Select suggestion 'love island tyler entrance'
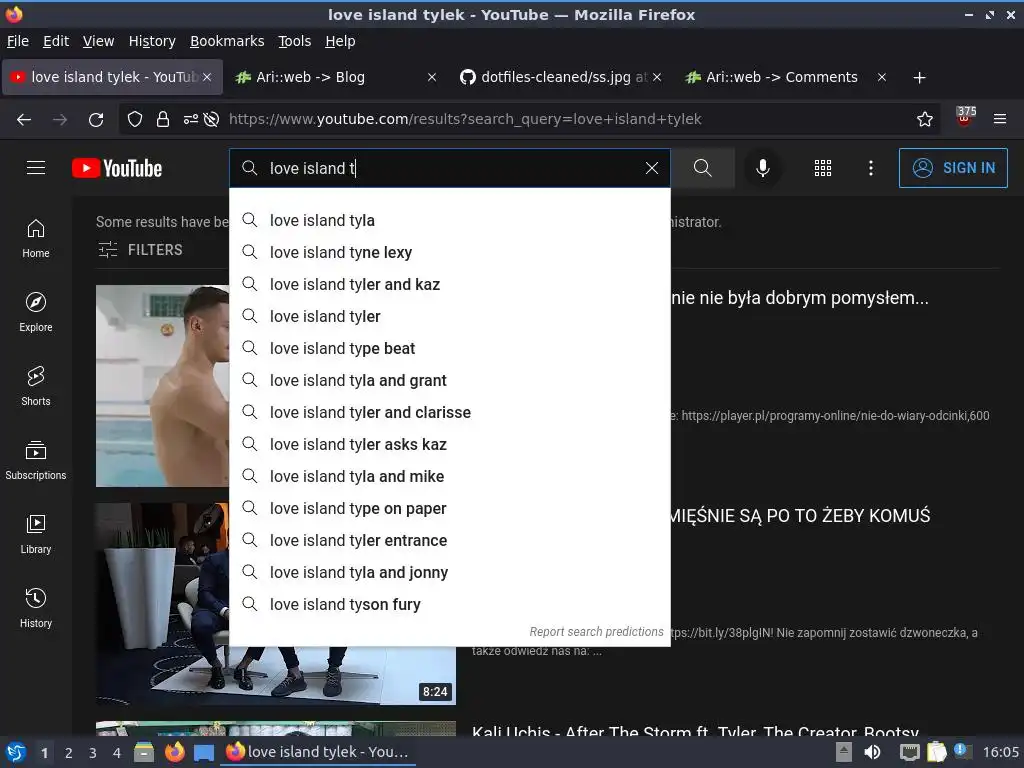 coord(450,540)
